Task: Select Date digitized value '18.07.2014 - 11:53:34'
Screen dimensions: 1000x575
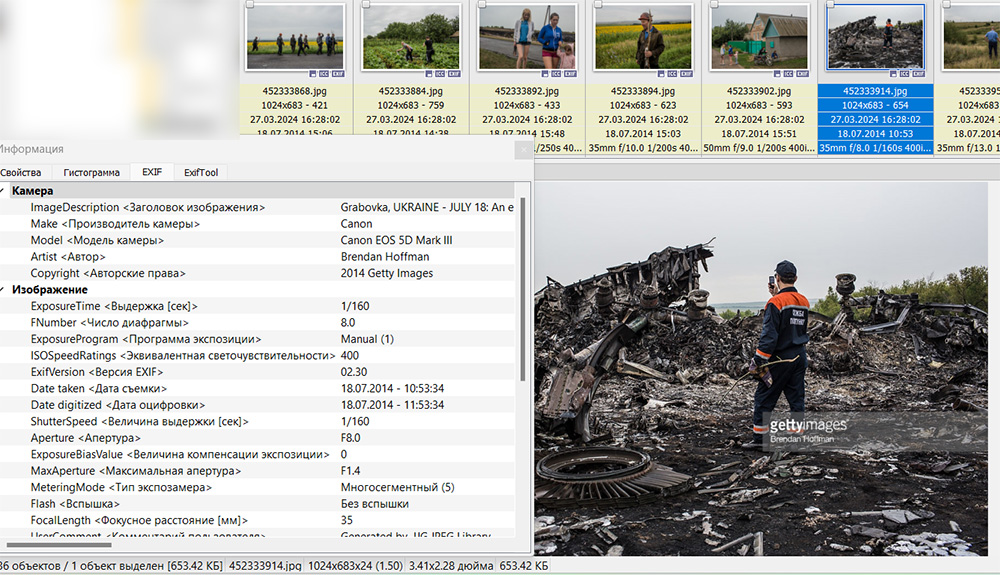Action: point(392,405)
